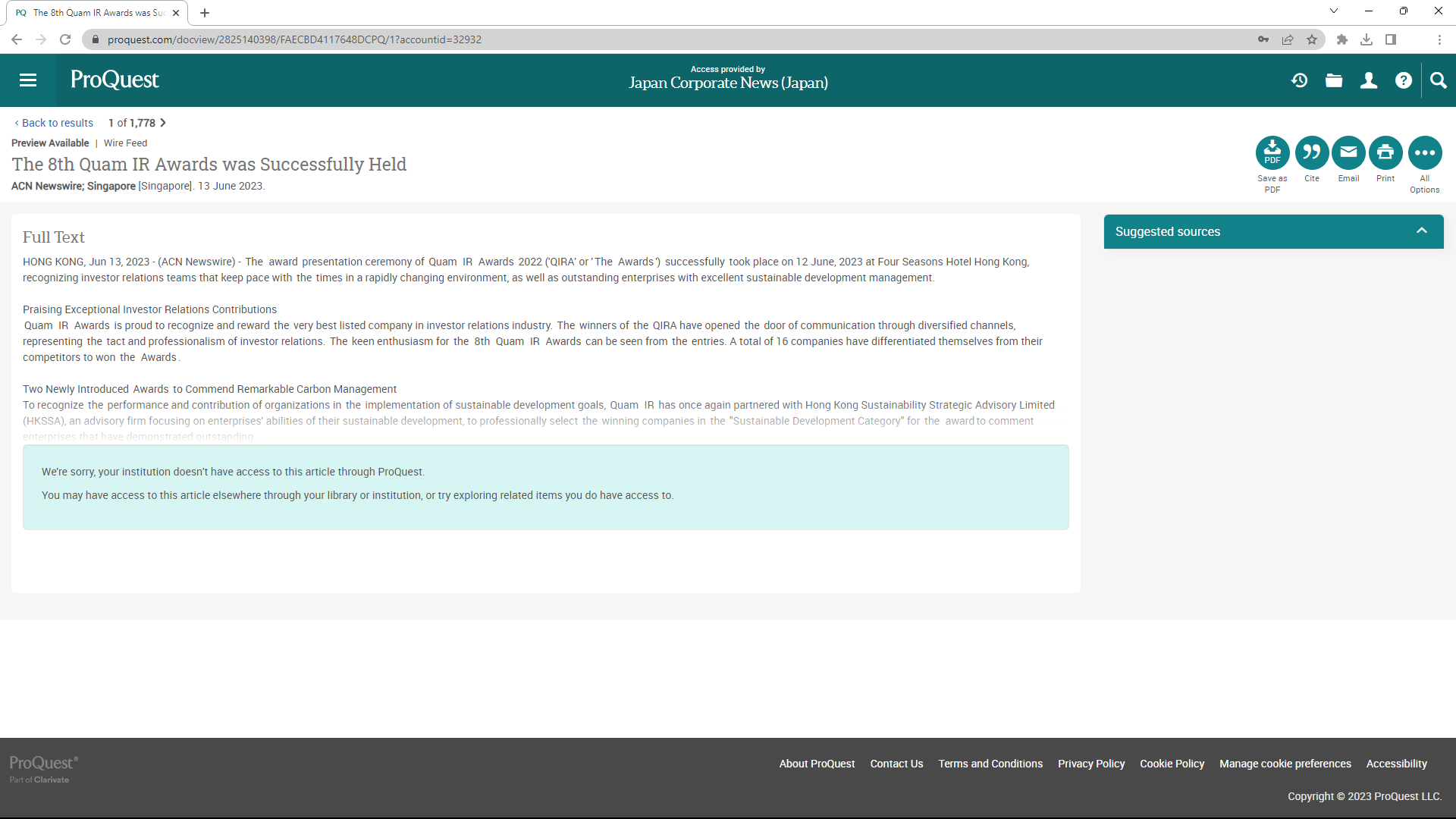The height and width of the screenshot is (819, 1456).
Task: Open About ProQuest footer link
Action: tap(817, 764)
